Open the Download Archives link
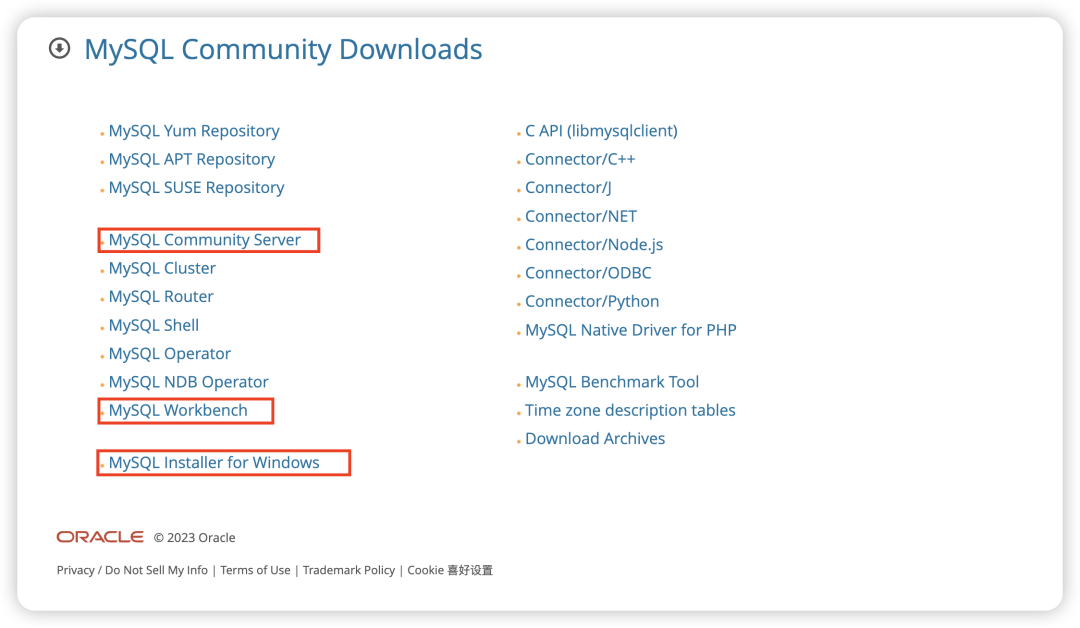This screenshot has width=1080, height=628. point(595,439)
